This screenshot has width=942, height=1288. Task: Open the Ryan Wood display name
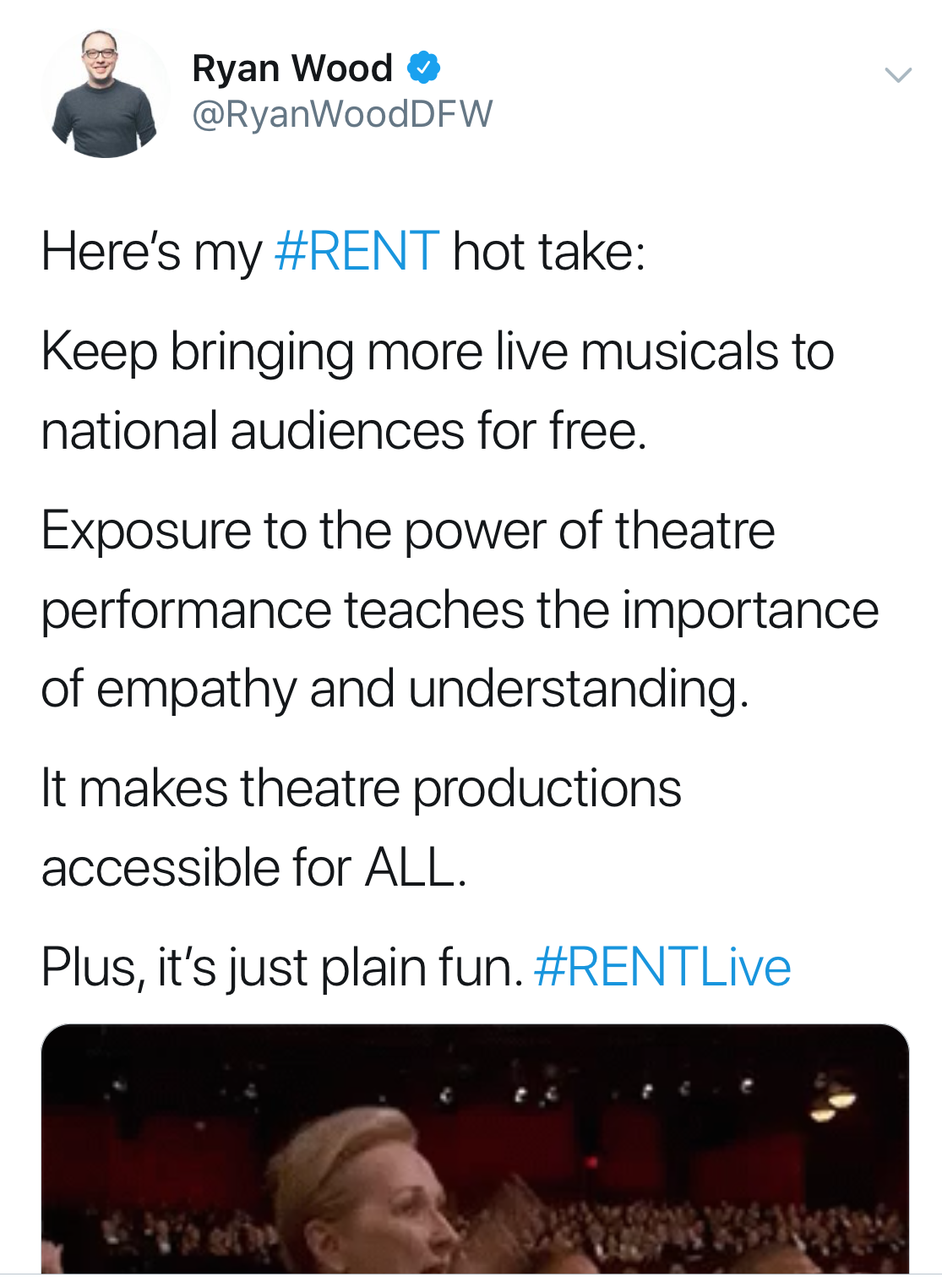[292, 68]
